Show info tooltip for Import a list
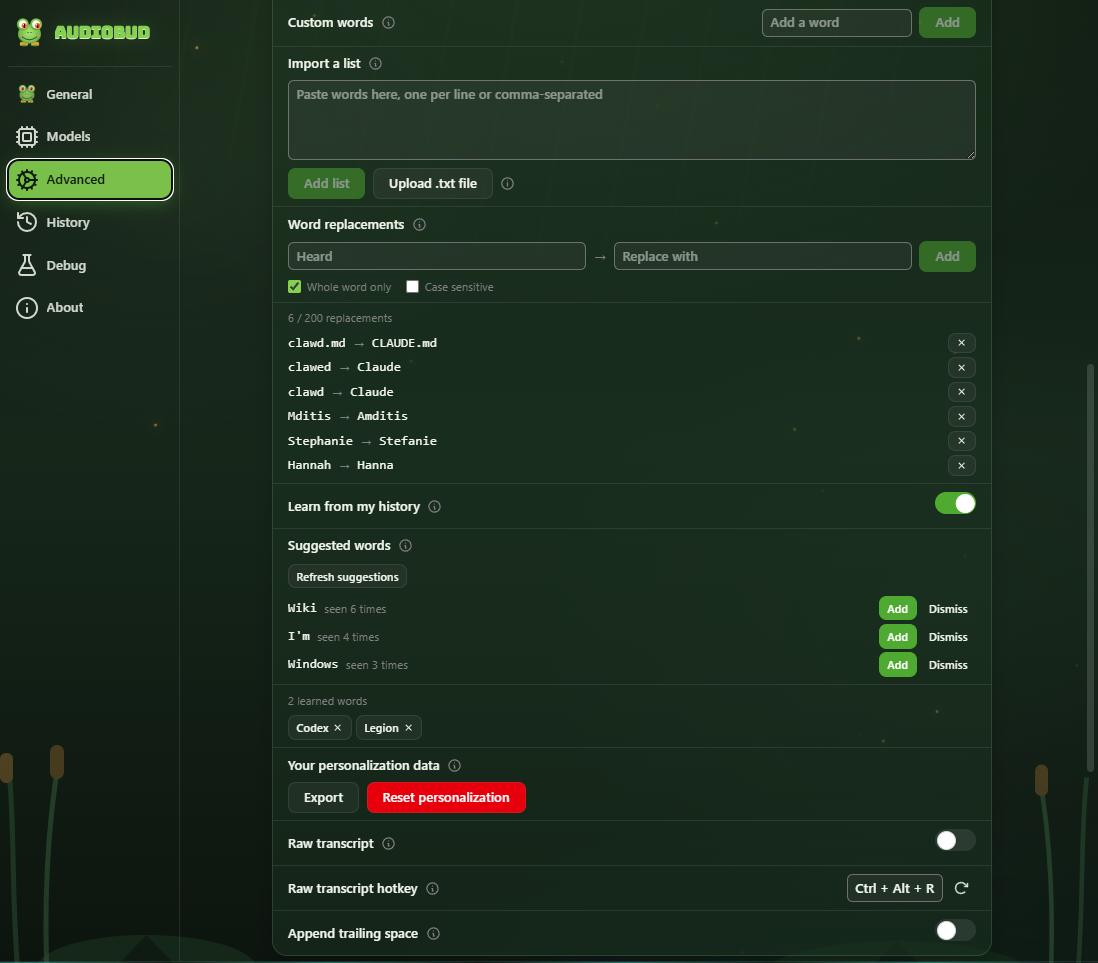This screenshot has width=1098, height=963. [375, 64]
